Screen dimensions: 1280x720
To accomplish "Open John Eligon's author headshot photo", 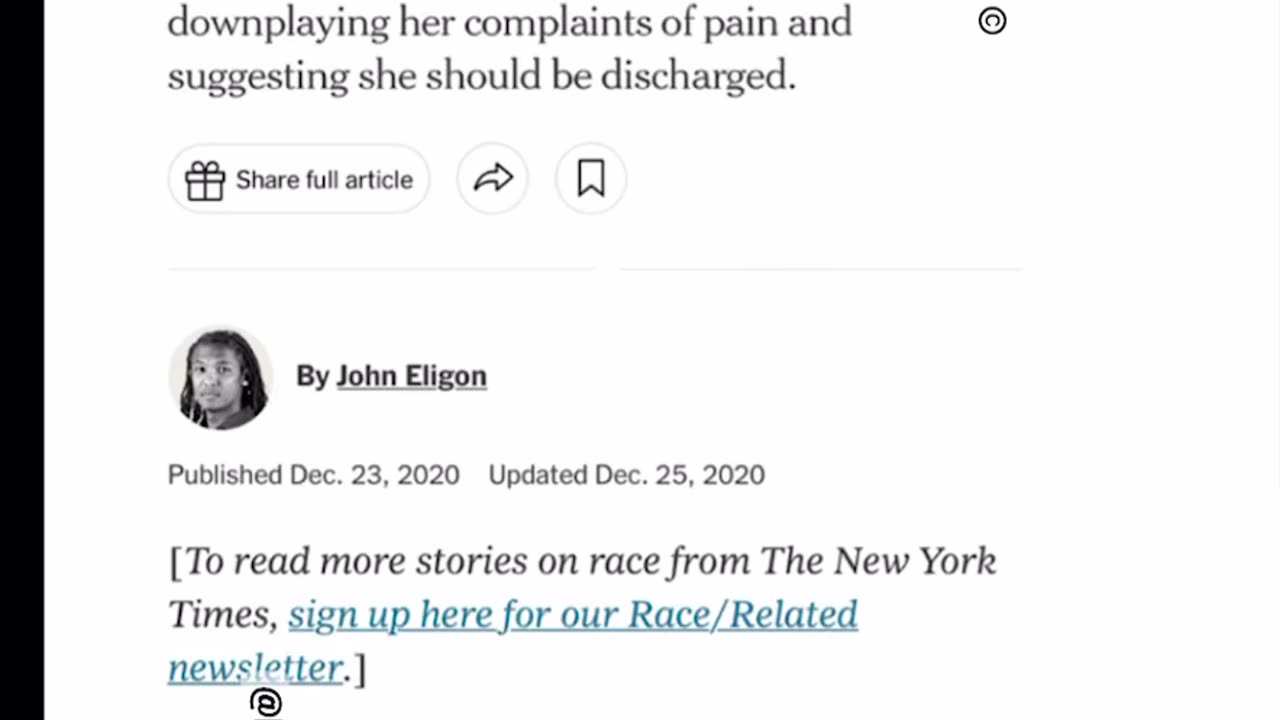I will pyautogui.click(x=220, y=378).
